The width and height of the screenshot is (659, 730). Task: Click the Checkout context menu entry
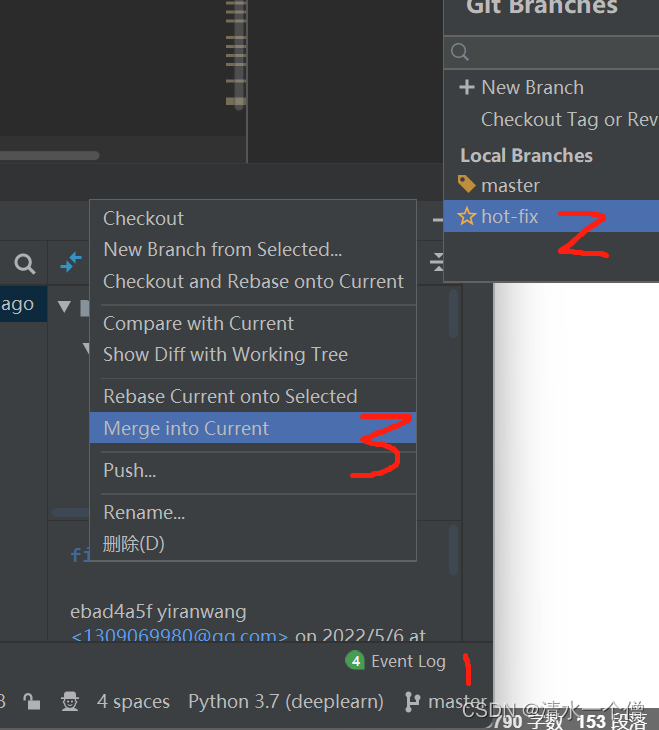pyautogui.click(x=143, y=219)
